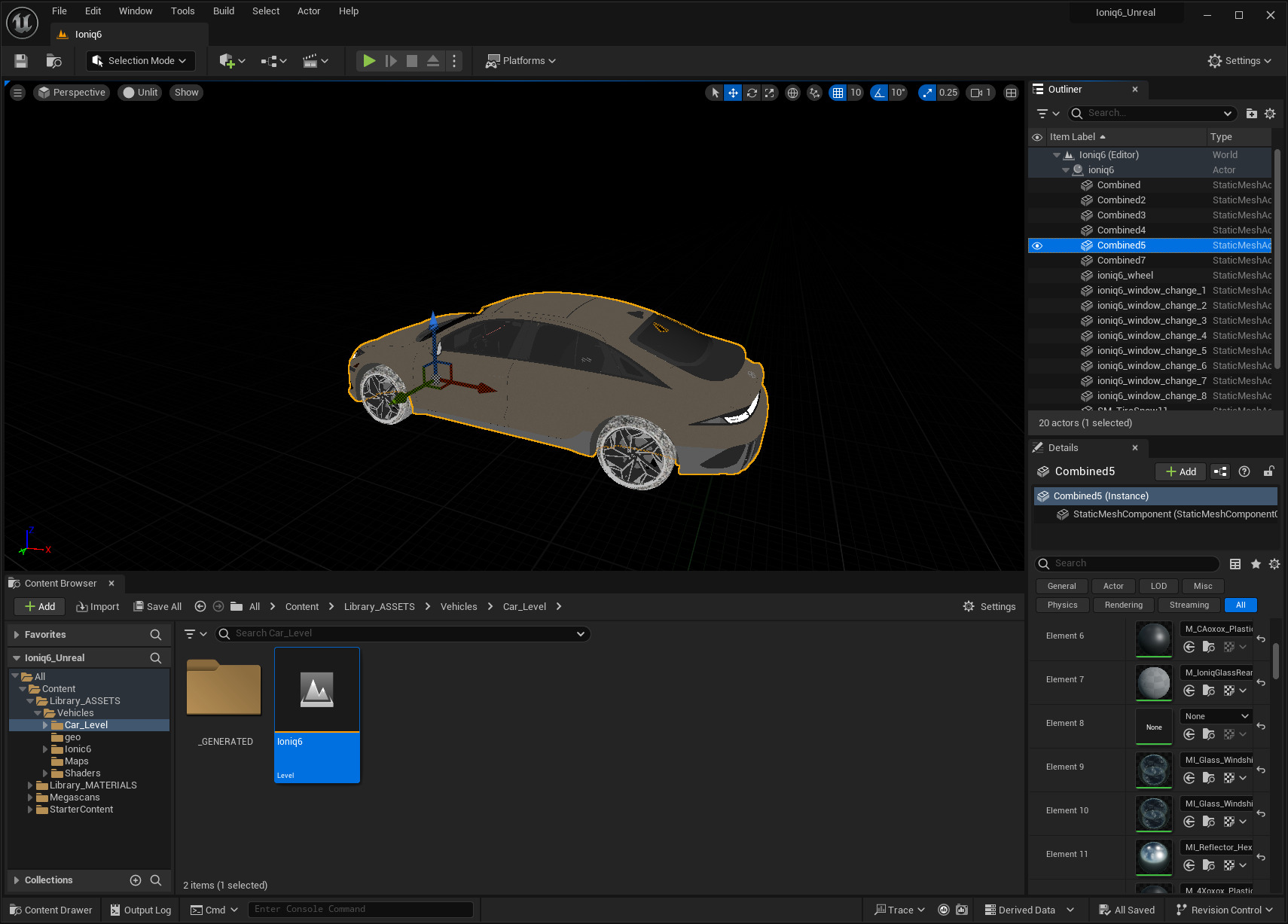Image resolution: width=1288 pixels, height=924 pixels.
Task: Click Element 7 material thumbnail
Action: point(1154,683)
